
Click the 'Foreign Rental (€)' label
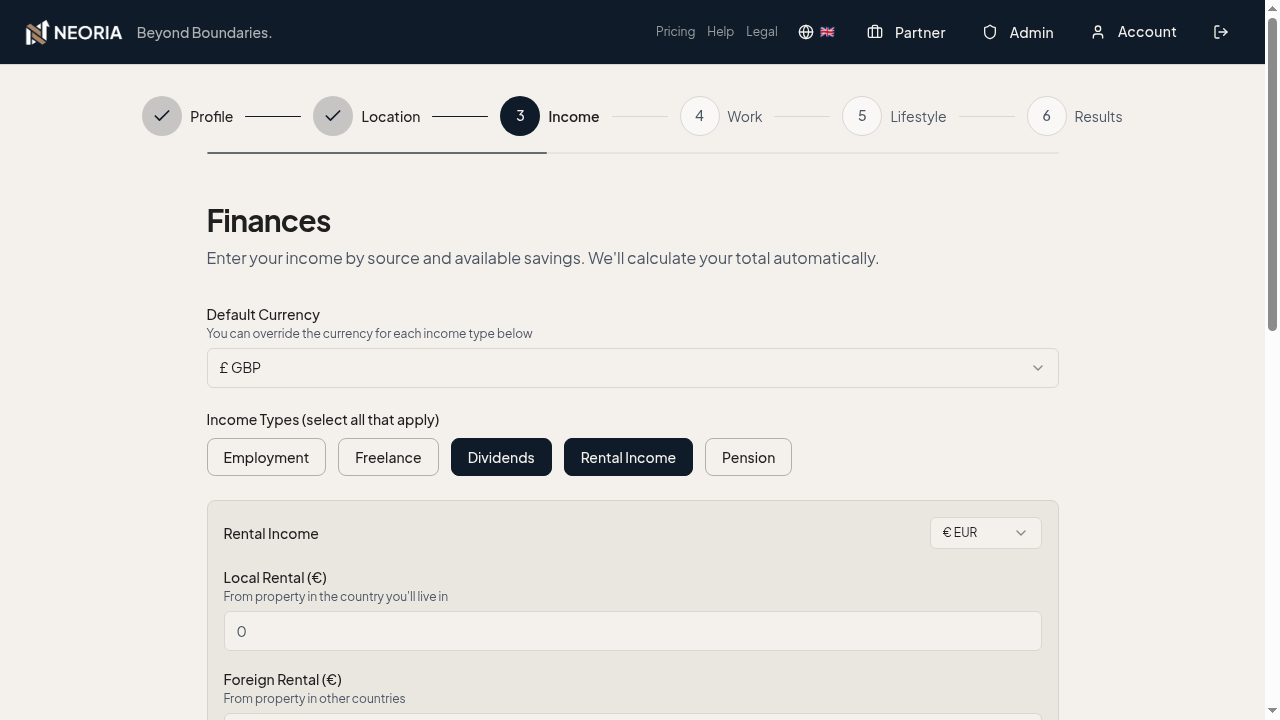(x=283, y=680)
